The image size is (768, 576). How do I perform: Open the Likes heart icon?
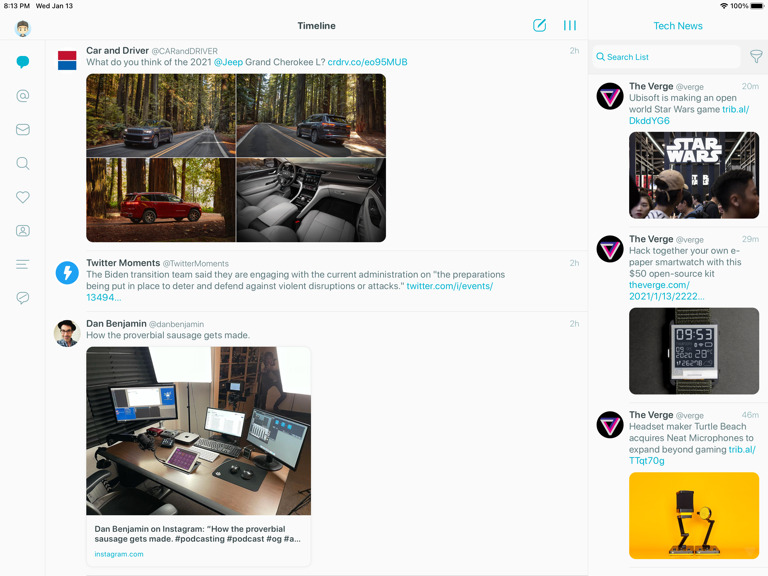(23, 197)
